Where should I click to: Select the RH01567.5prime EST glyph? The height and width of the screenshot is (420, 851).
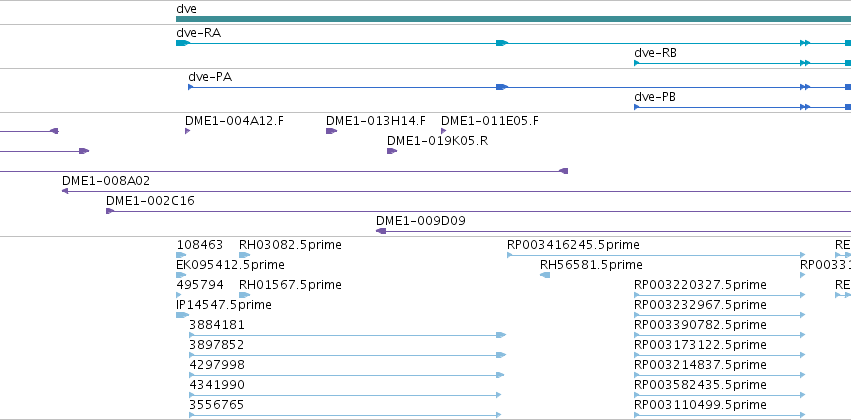pyautogui.click(x=244, y=295)
